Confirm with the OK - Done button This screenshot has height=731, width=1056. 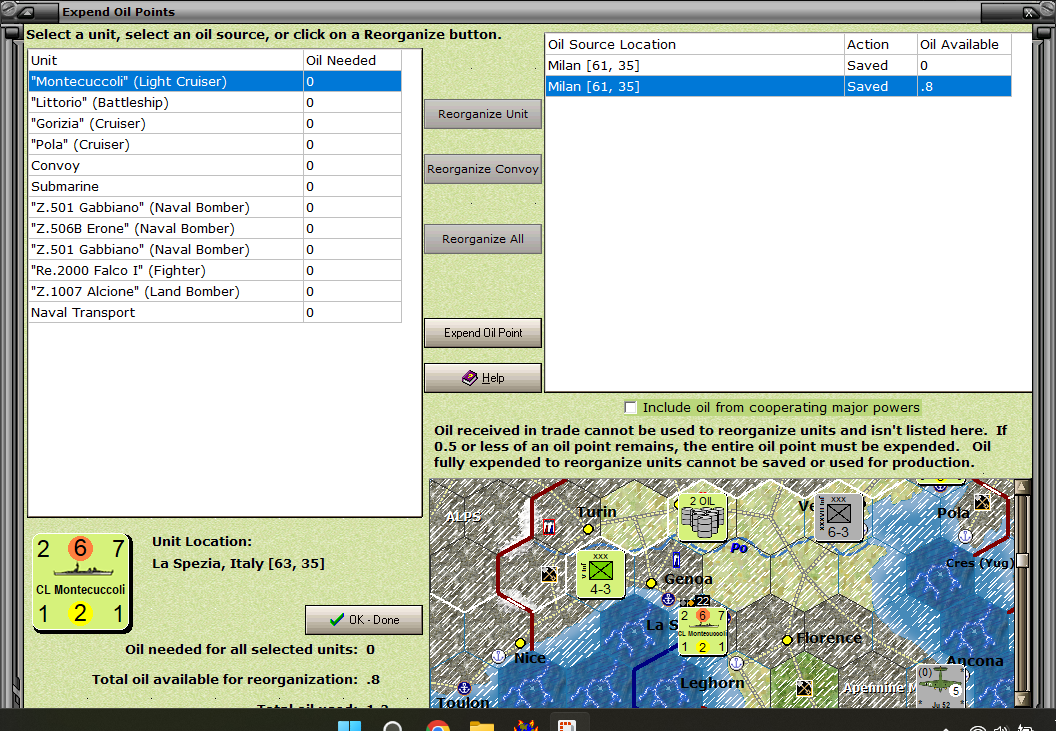point(364,620)
